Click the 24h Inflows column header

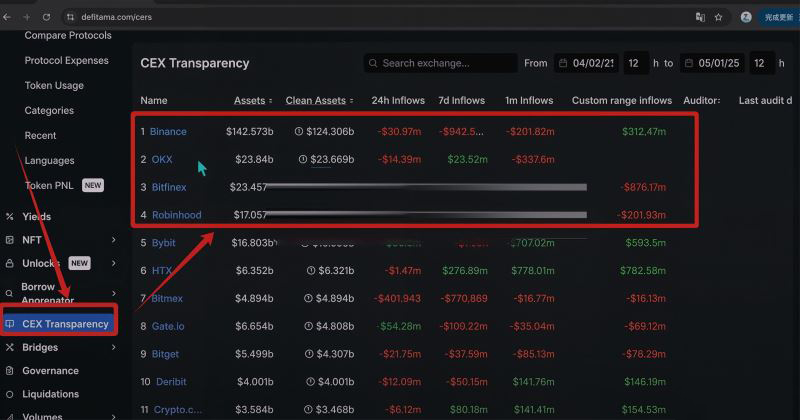pos(398,101)
